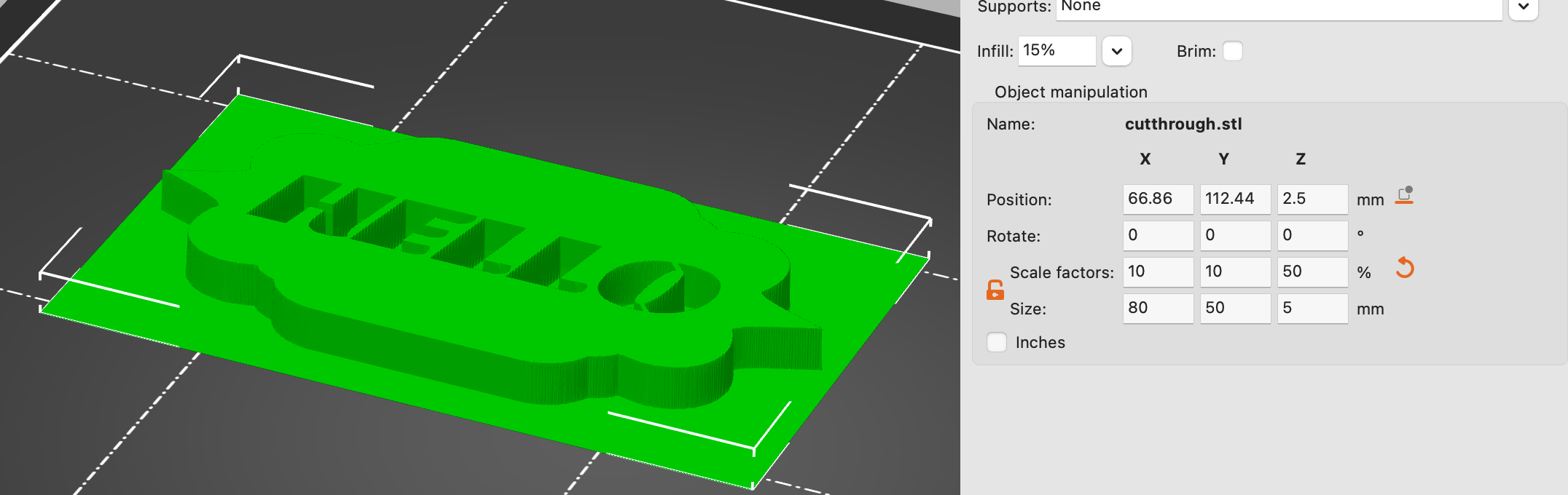
Task: Open the Infill percentage dropdown arrow
Action: [1117, 51]
